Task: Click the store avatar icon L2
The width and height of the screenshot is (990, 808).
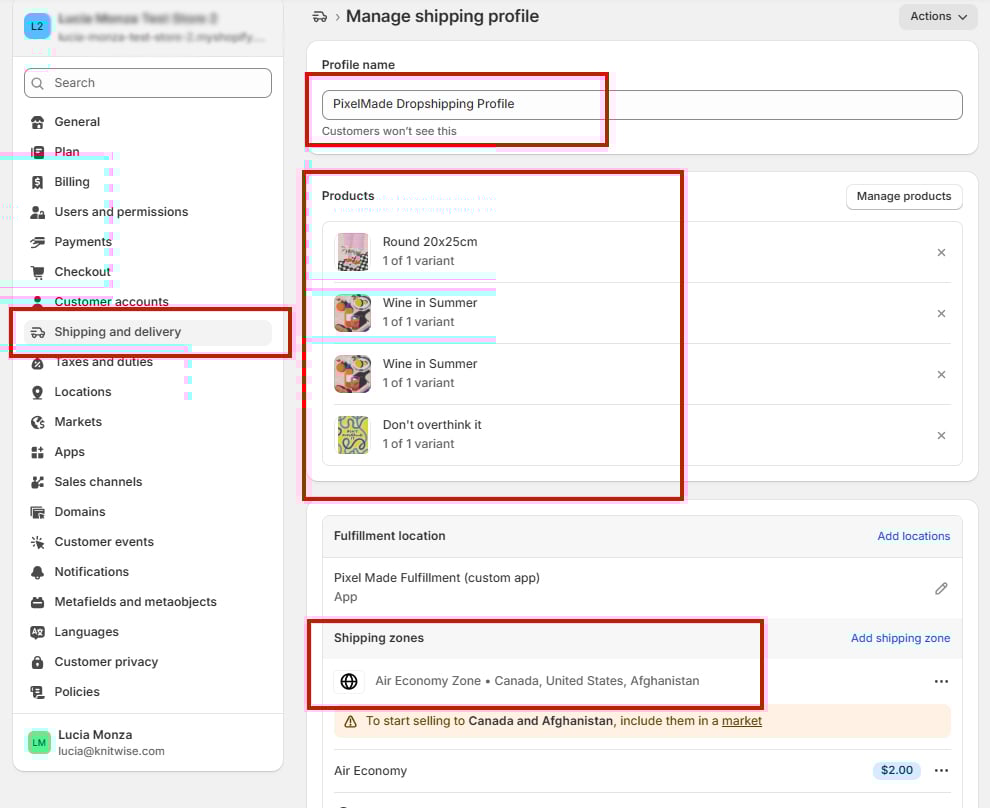Action: tap(37, 26)
